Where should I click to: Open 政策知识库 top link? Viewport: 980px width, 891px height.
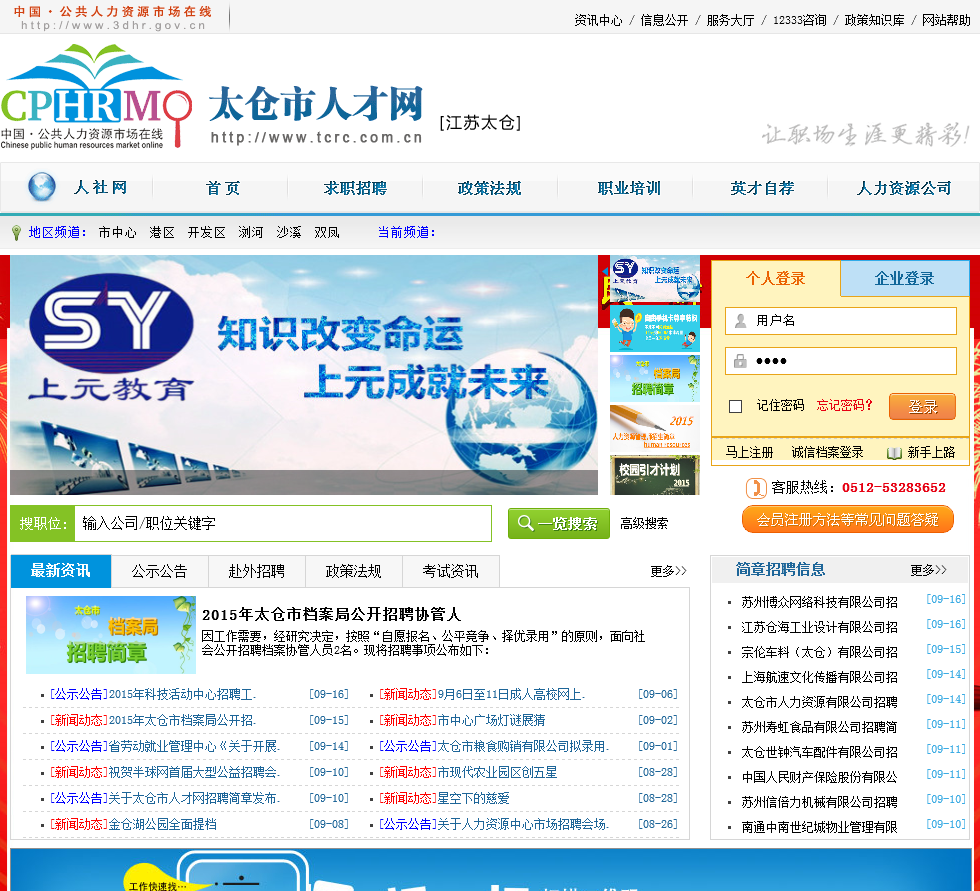coord(874,20)
